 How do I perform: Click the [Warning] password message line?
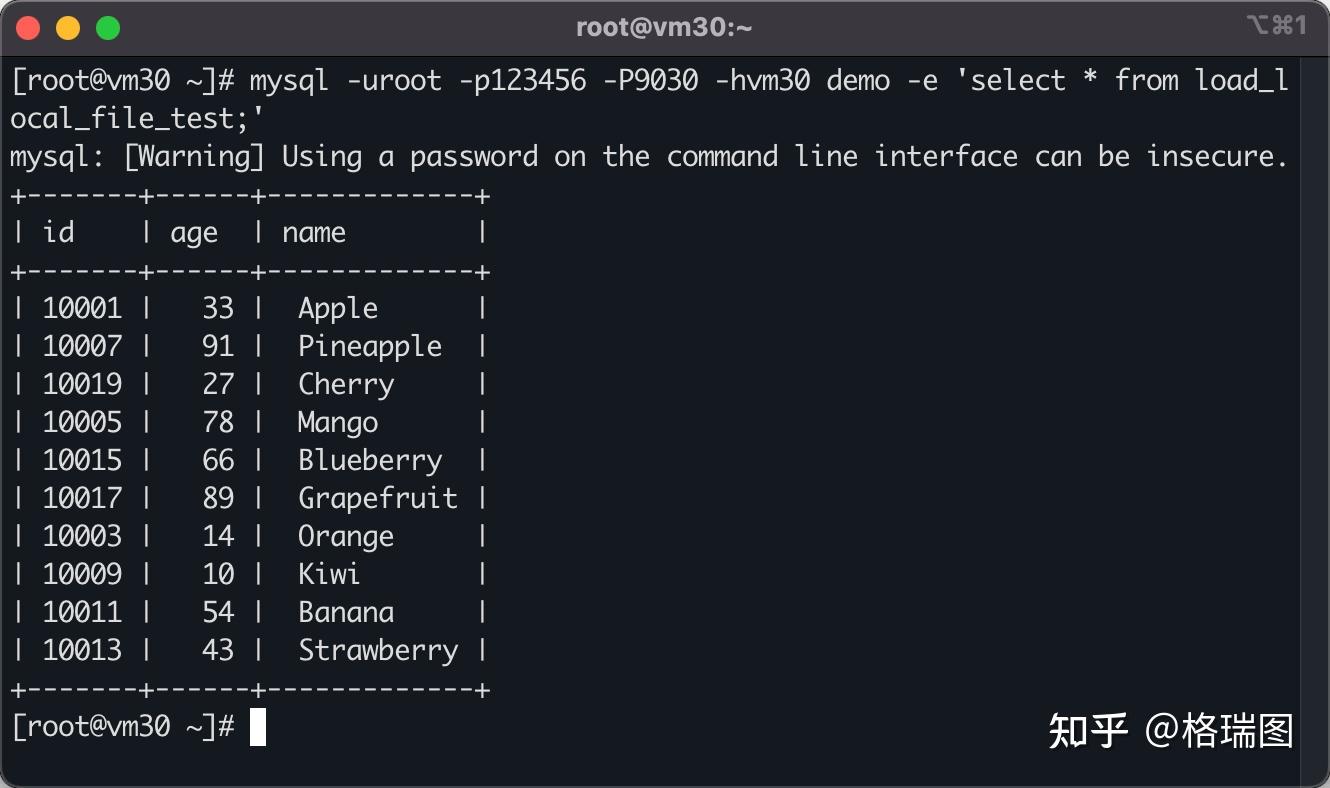pyautogui.click(x=648, y=157)
